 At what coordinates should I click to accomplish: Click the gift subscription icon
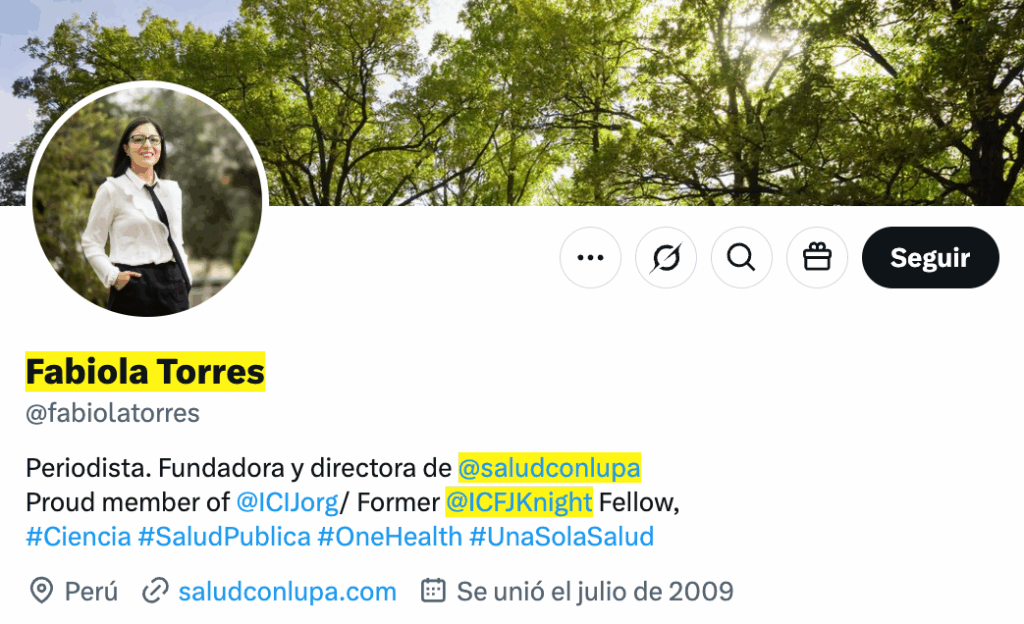817,257
